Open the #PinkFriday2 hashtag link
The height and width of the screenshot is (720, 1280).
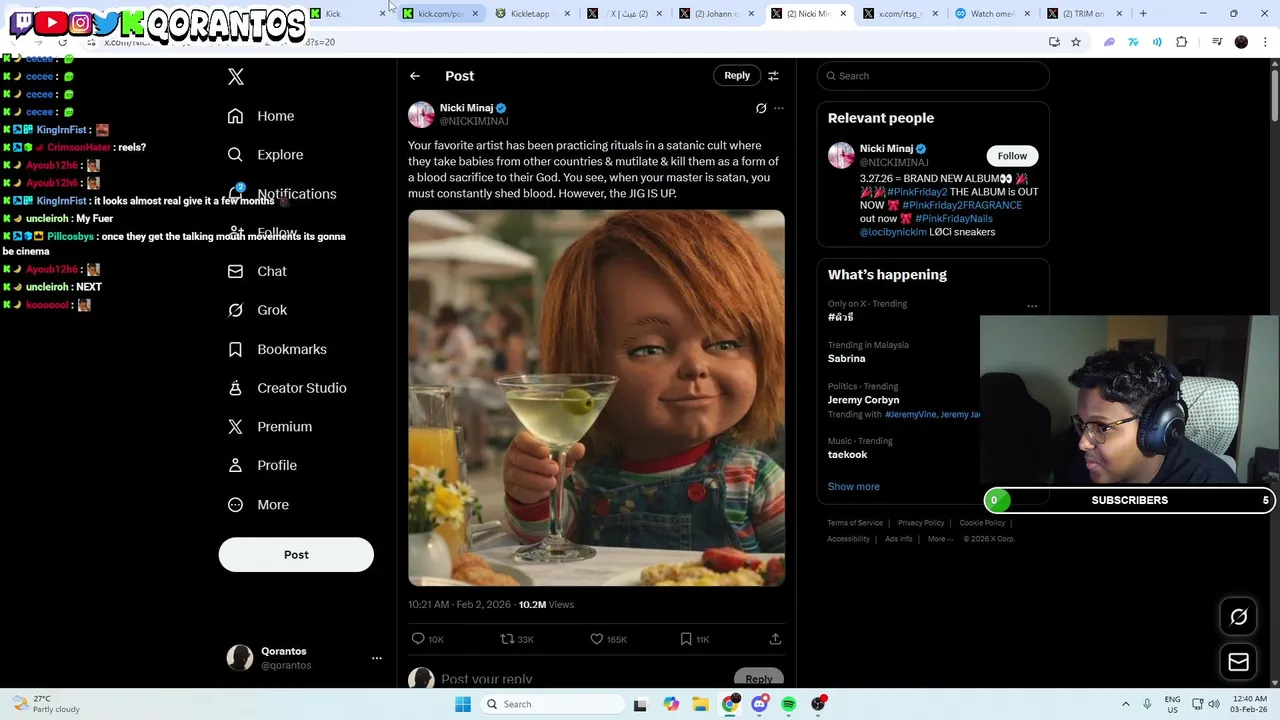(x=917, y=192)
